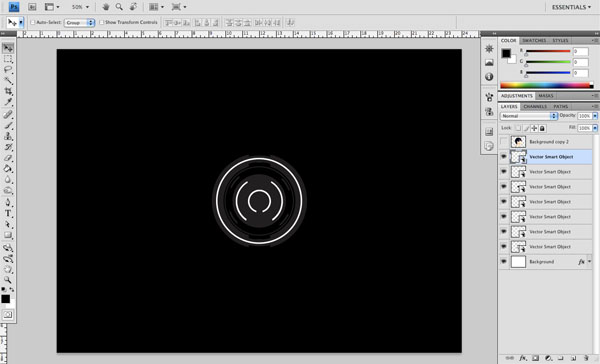The width and height of the screenshot is (600, 364).
Task: Click the Delete layer trash icon
Action: 586,358
